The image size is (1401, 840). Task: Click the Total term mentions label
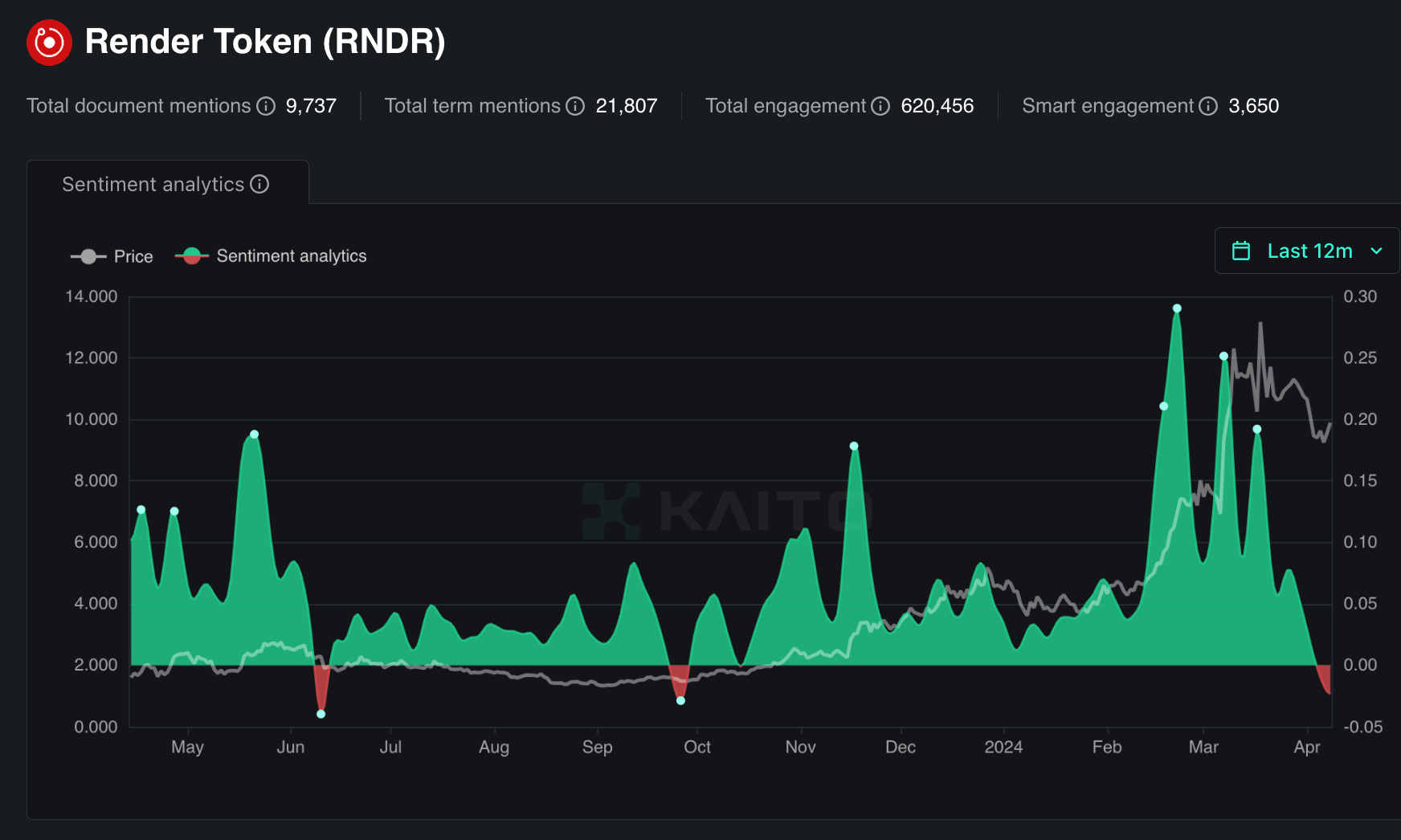(472, 106)
